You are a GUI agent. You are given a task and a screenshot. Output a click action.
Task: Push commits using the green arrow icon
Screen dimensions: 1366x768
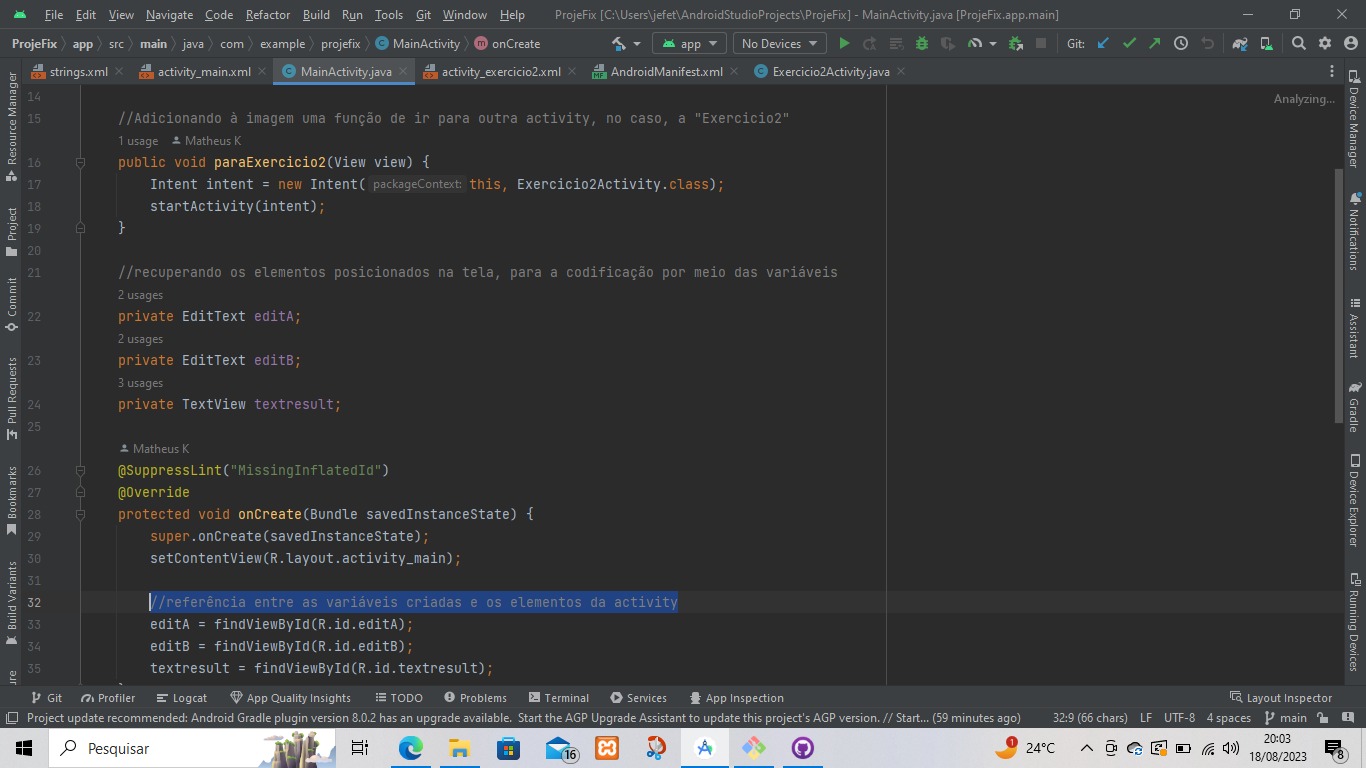coord(1153,44)
